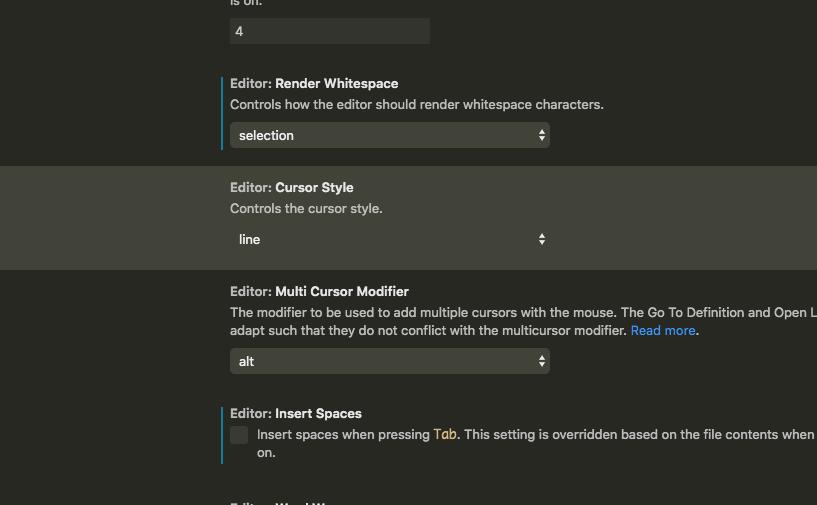The height and width of the screenshot is (505, 817).
Task: Expand the Cursor Style 'line' dropdown
Action: click(389, 239)
